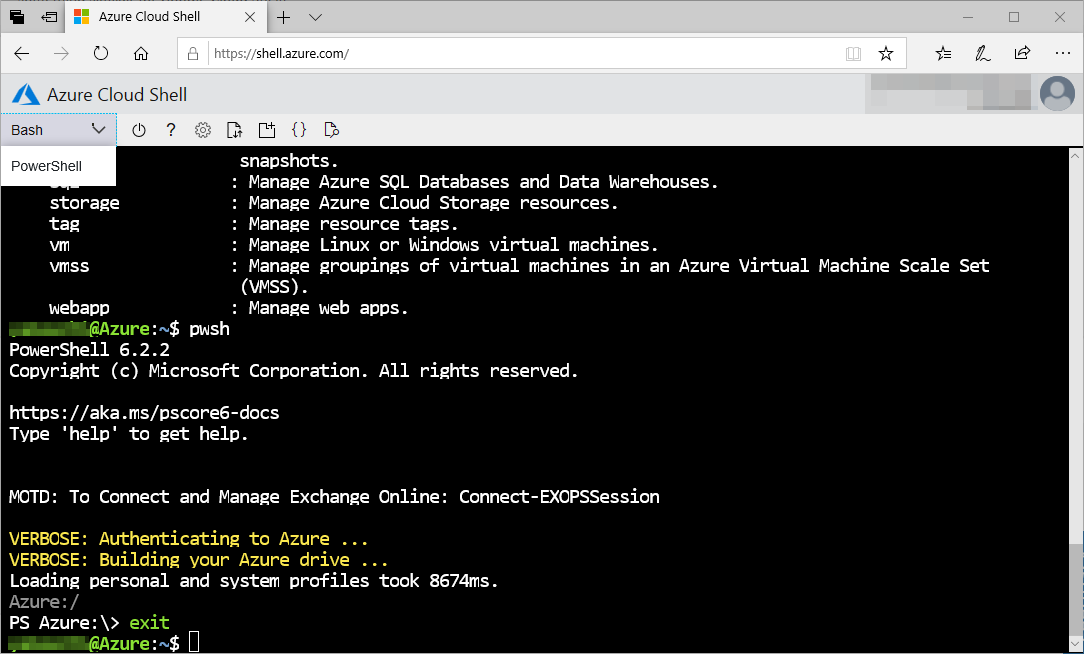The width and height of the screenshot is (1084, 654).
Task: Open Edge settings via the ellipsis menu
Action: [1062, 53]
